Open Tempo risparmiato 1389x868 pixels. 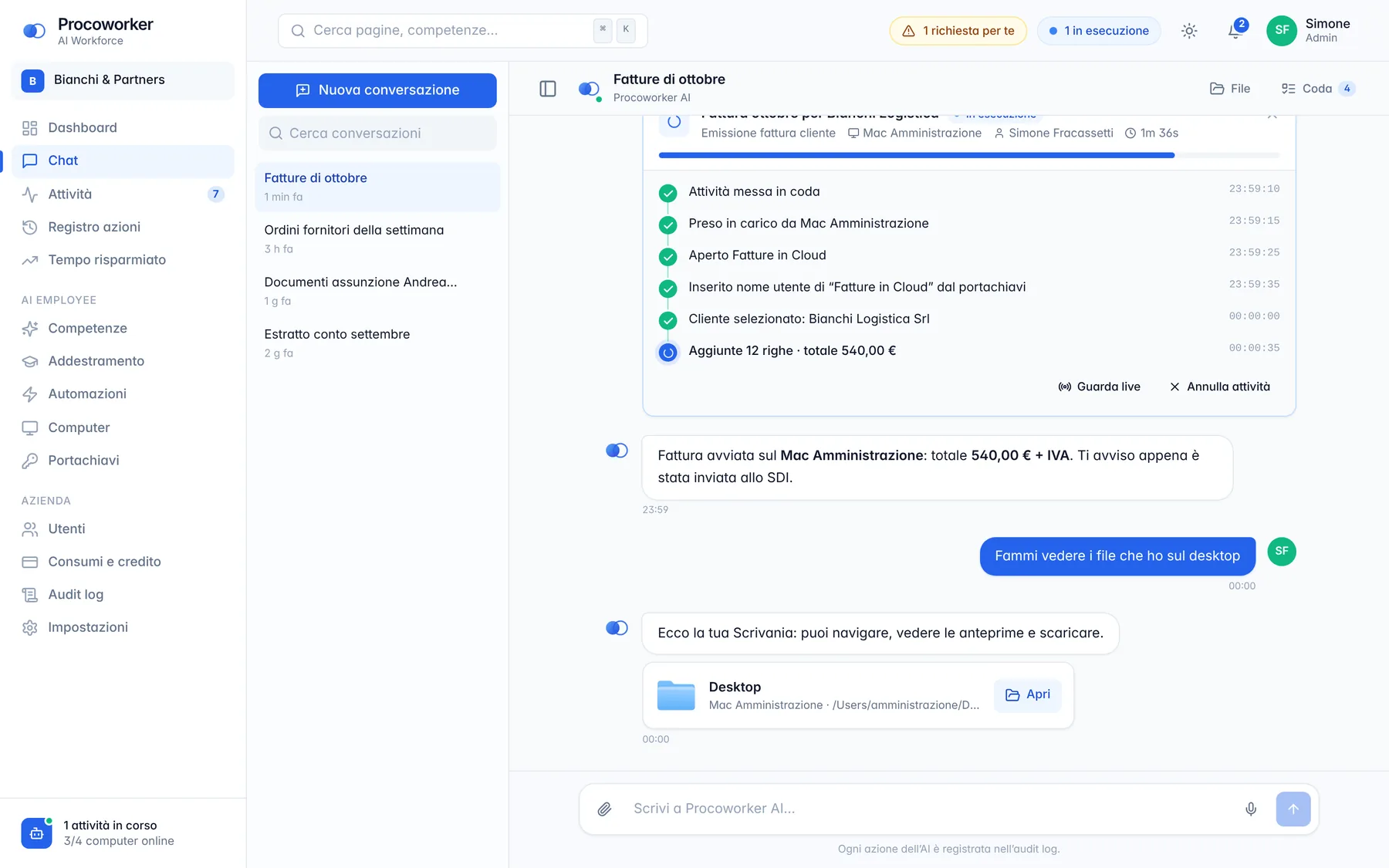123,260
